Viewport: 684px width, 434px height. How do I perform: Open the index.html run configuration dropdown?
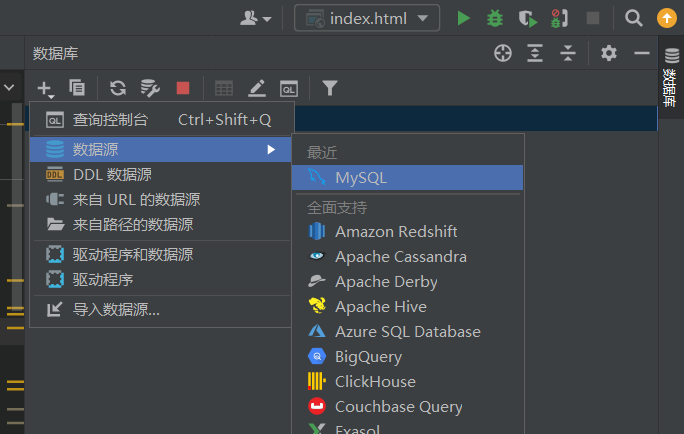367,18
